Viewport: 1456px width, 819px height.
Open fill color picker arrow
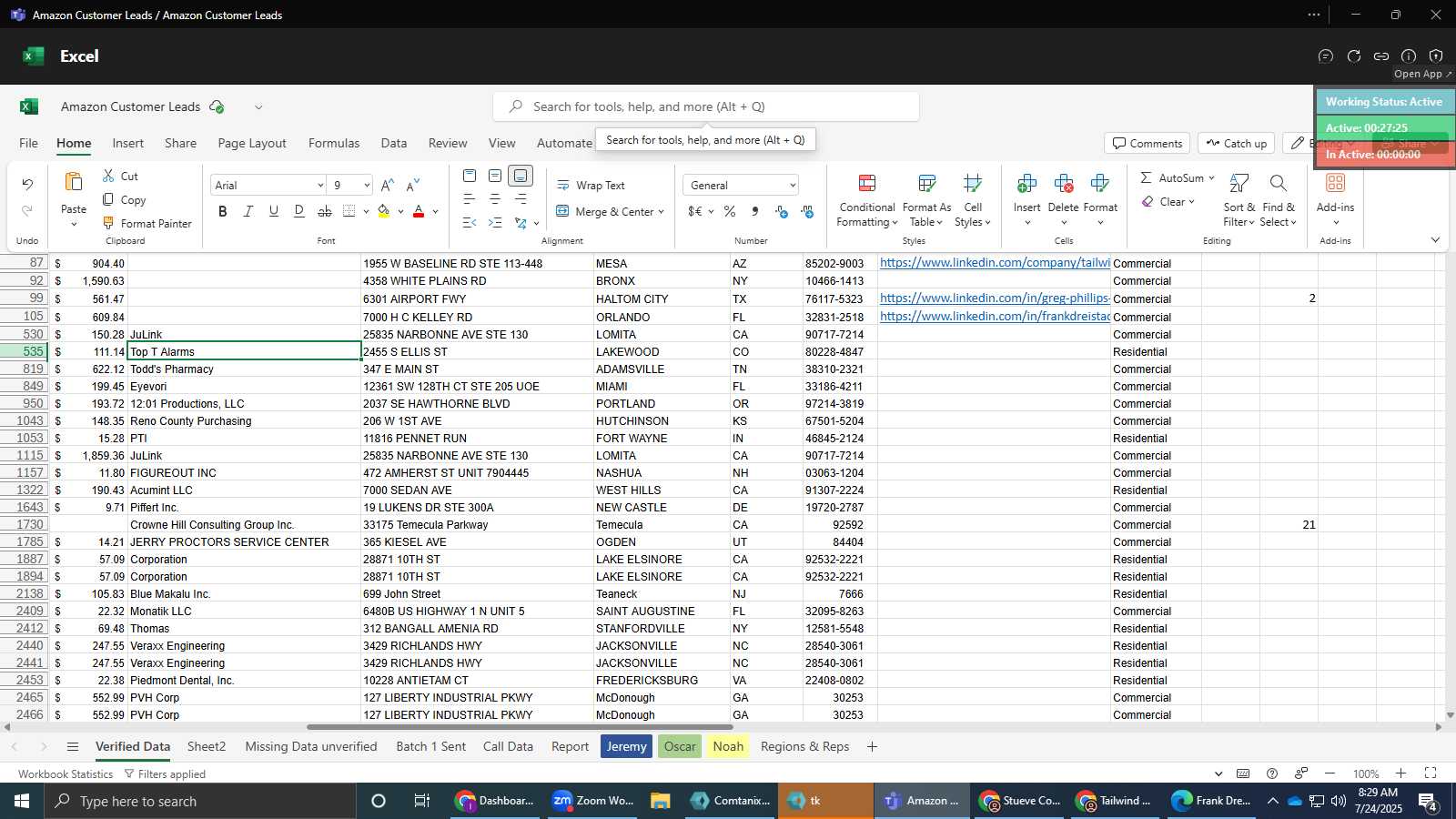pos(400,212)
